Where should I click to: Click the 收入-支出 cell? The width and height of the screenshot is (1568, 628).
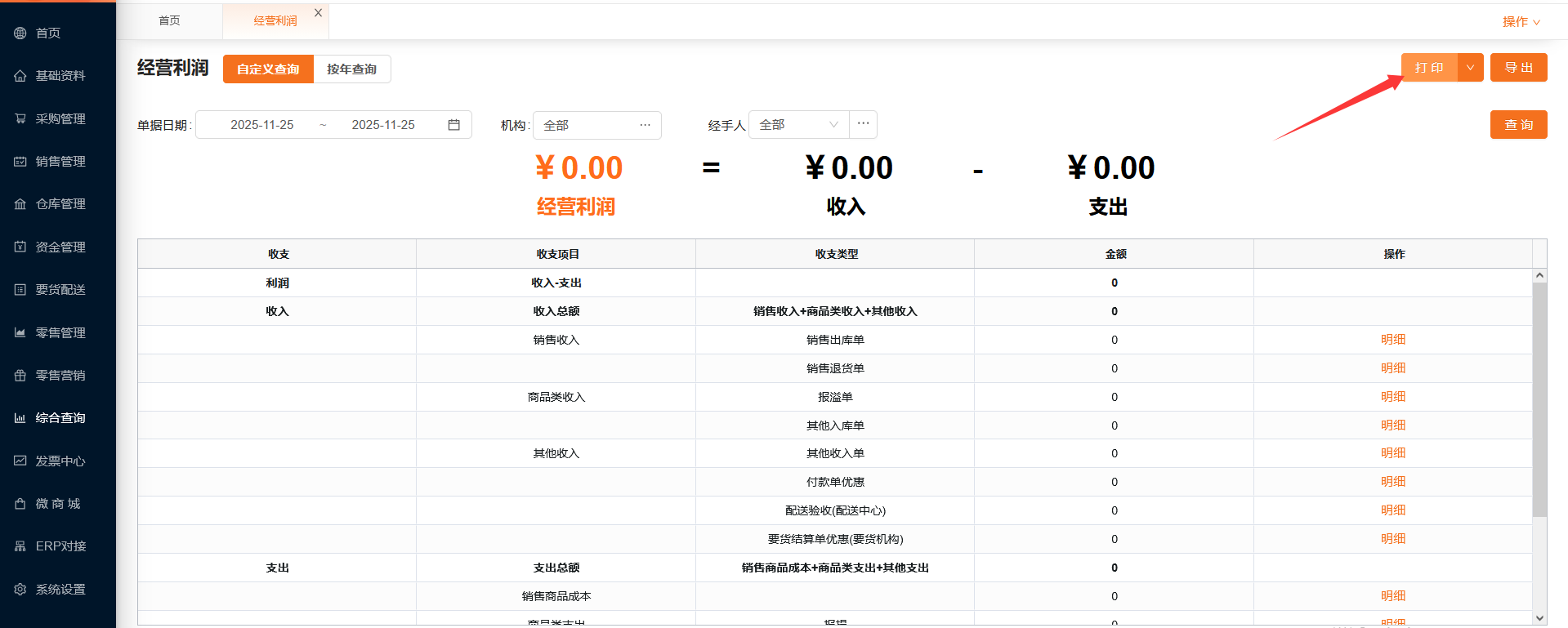[556, 283]
